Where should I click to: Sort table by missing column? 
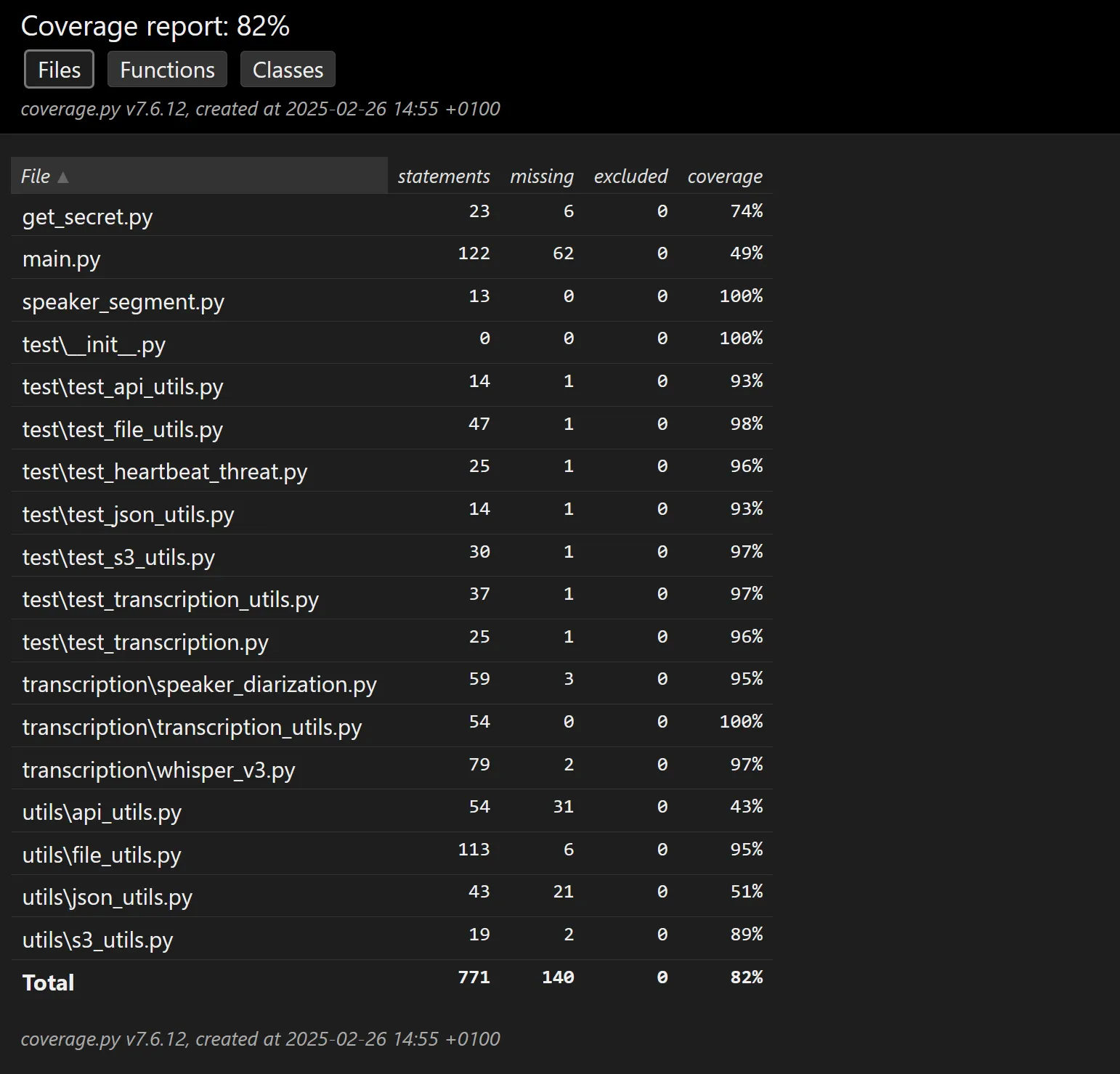(541, 176)
